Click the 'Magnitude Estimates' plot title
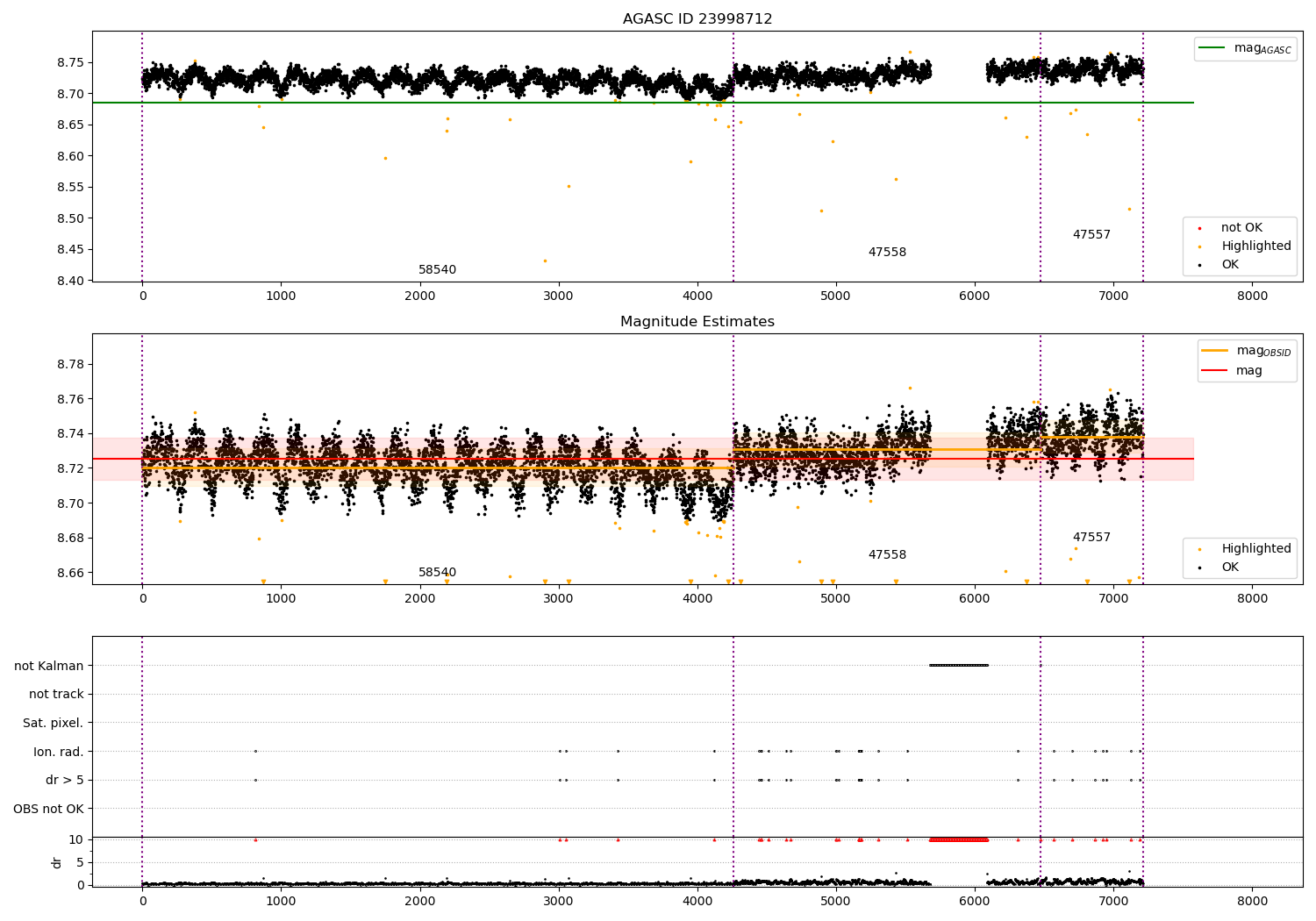This screenshot has height=921, width=1316. tap(697, 322)
